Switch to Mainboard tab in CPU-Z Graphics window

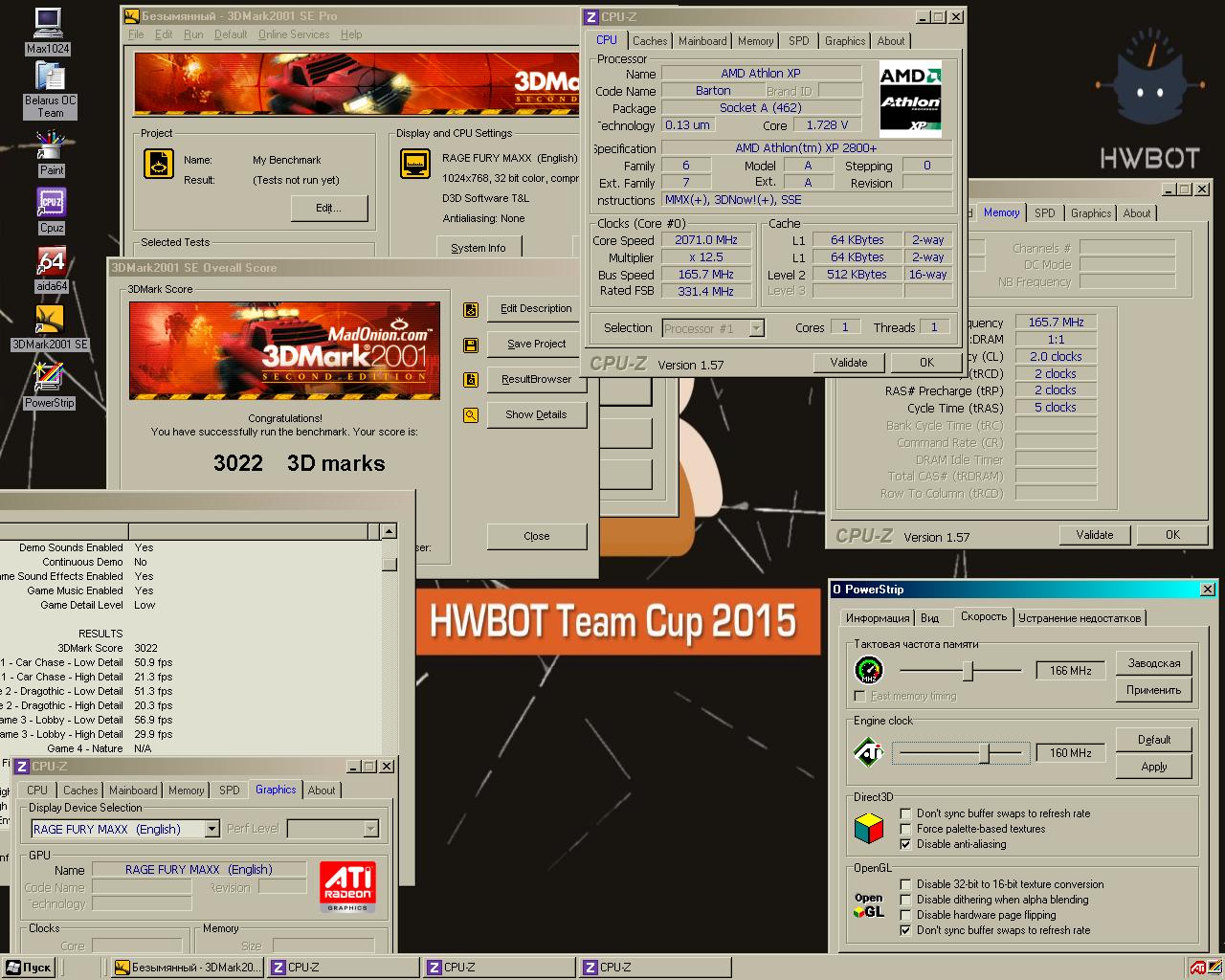(133, 791)
